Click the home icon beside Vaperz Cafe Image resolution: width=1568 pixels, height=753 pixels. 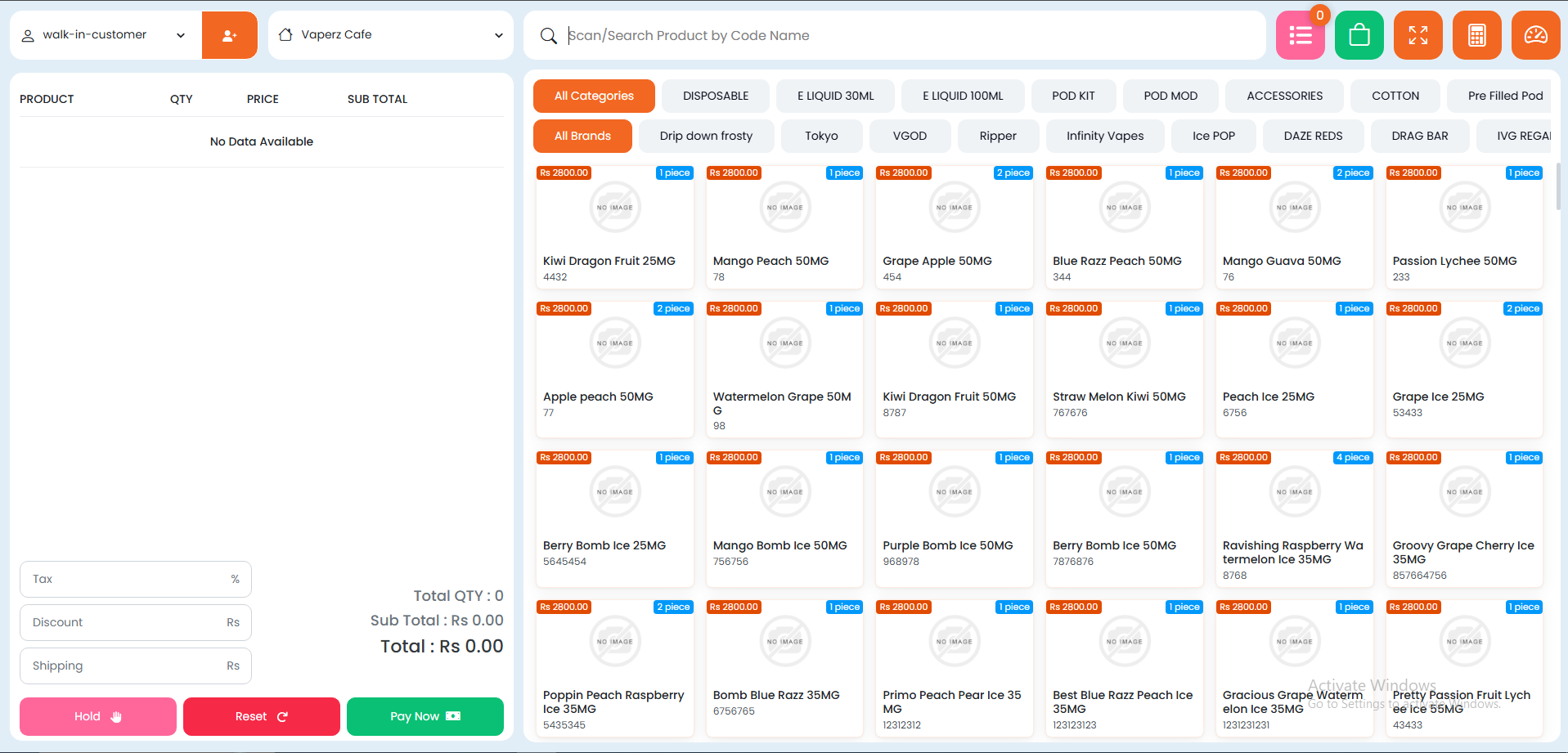pos(285,34)
